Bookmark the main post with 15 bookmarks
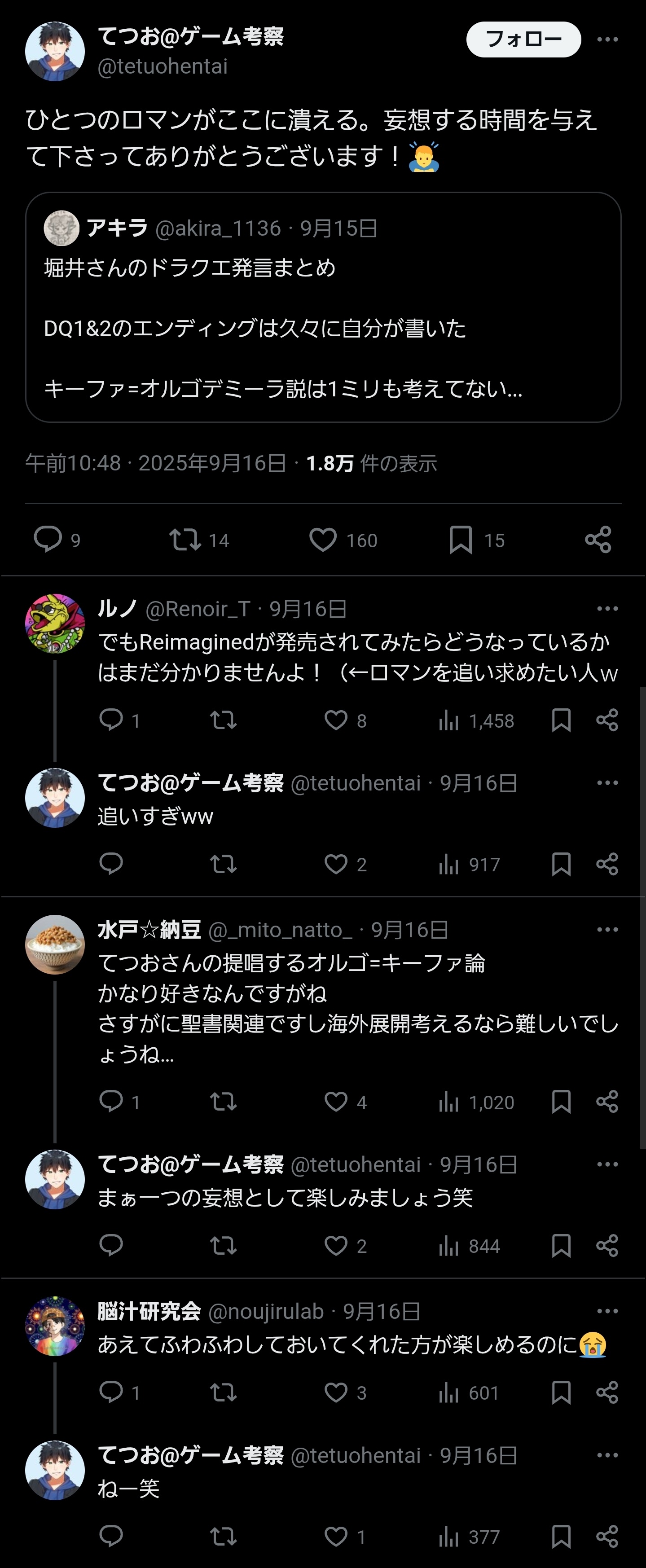Image resolution: width=646 pixels, height=1568 pixels. [x=460, y=539]
